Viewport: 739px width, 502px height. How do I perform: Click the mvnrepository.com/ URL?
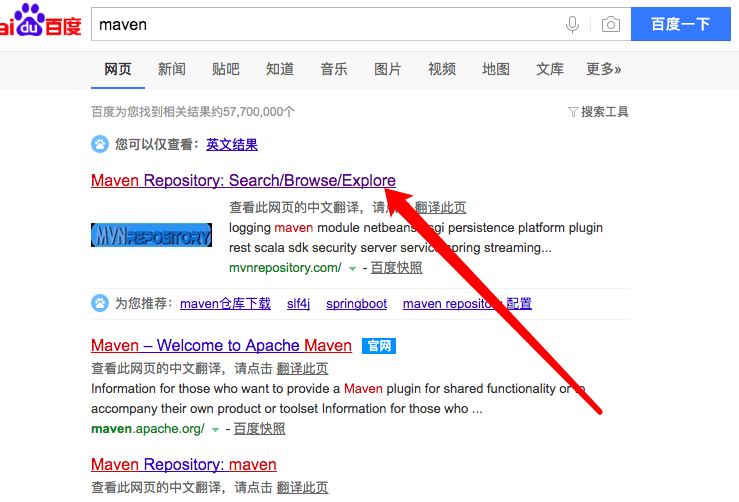[x=285, y=268]
